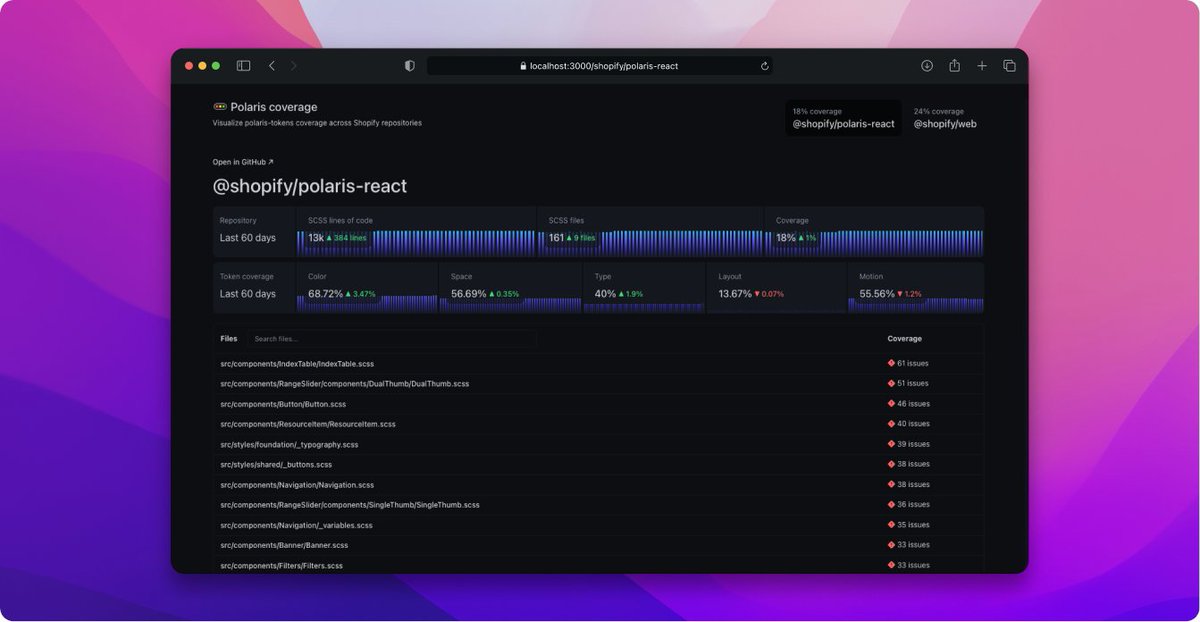Click the 35 issues badge

pos(909,525)
